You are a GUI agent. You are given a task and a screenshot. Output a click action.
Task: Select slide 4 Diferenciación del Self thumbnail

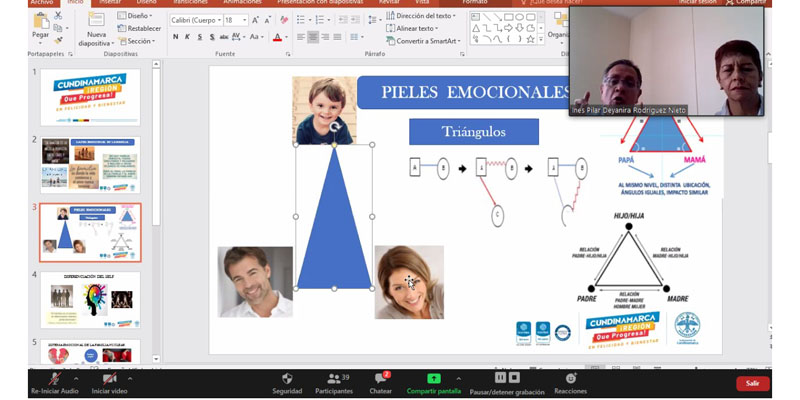pyautogui.click(x=90, y=300)
